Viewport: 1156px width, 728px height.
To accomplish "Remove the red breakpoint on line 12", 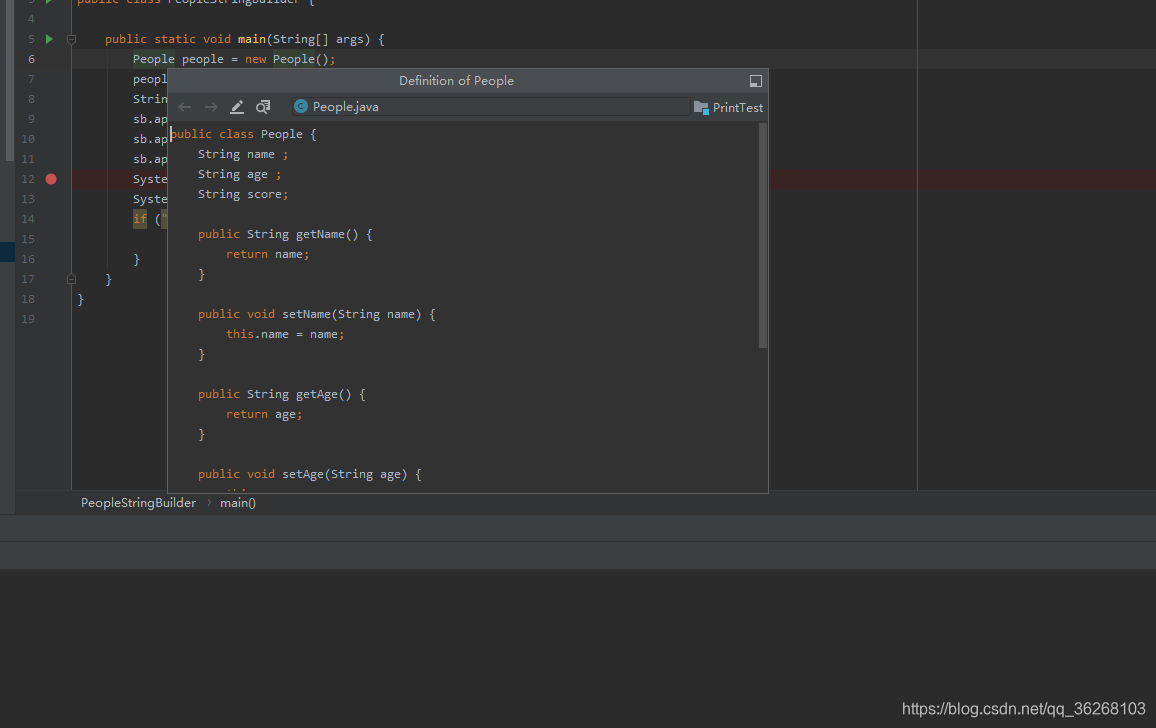I will [51, 179].
